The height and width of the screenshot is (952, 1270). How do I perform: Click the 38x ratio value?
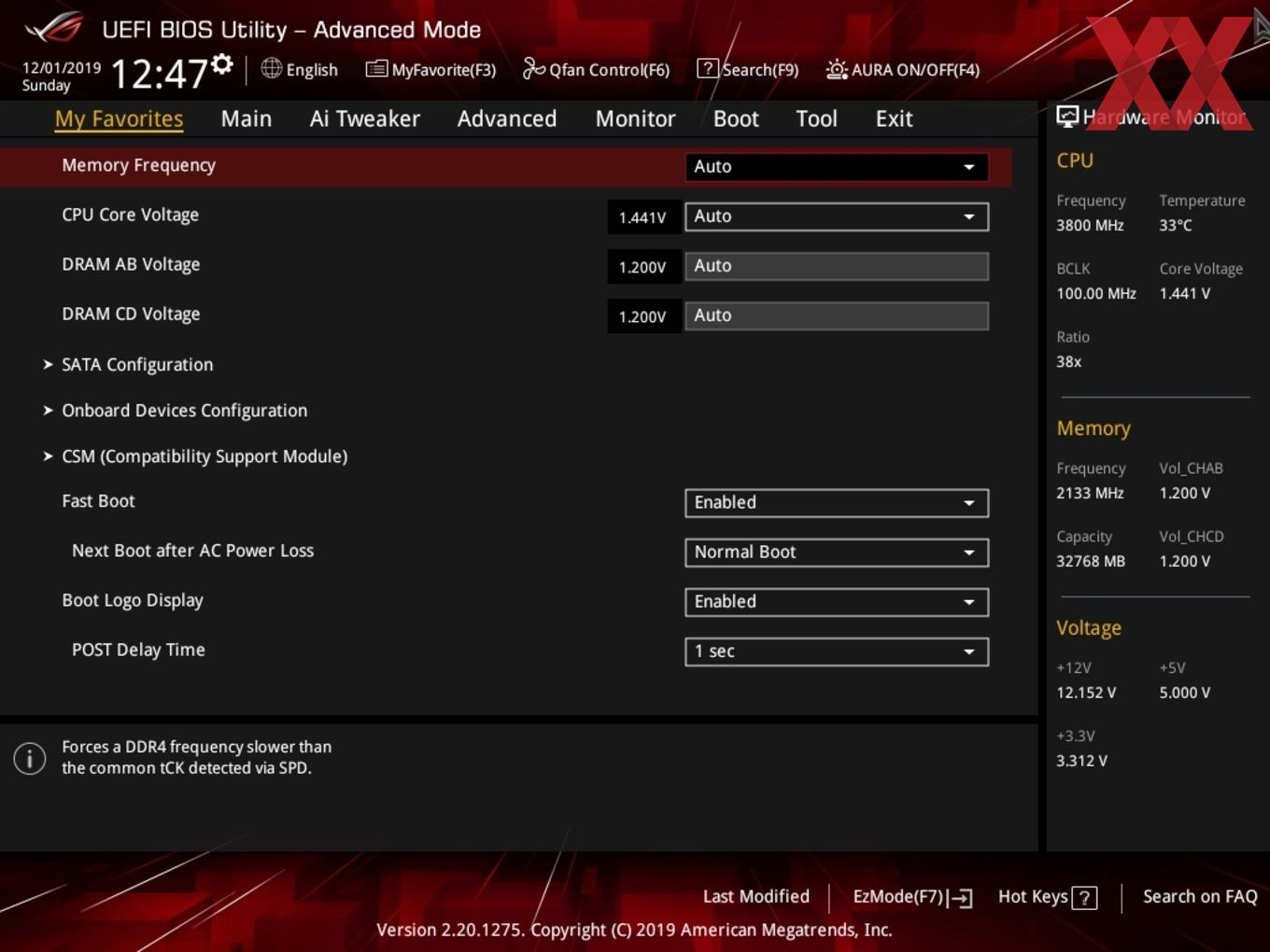tap(1068, 361)
